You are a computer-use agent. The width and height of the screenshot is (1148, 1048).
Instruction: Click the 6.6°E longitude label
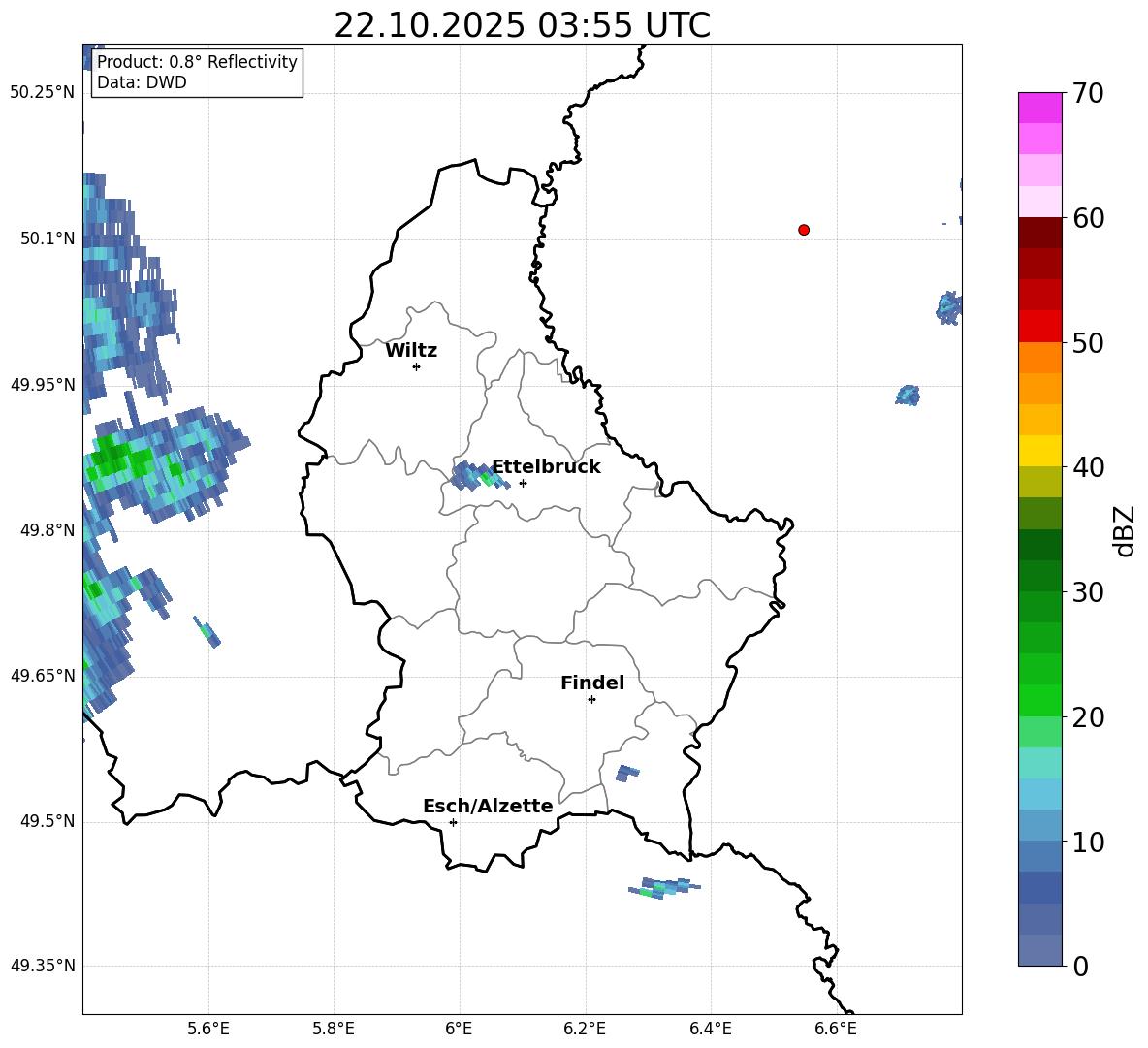click(836, 1029)
